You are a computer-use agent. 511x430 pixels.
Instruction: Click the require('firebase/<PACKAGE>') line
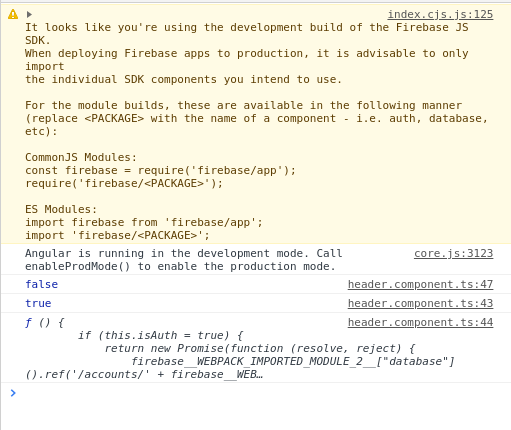point(124,183)
